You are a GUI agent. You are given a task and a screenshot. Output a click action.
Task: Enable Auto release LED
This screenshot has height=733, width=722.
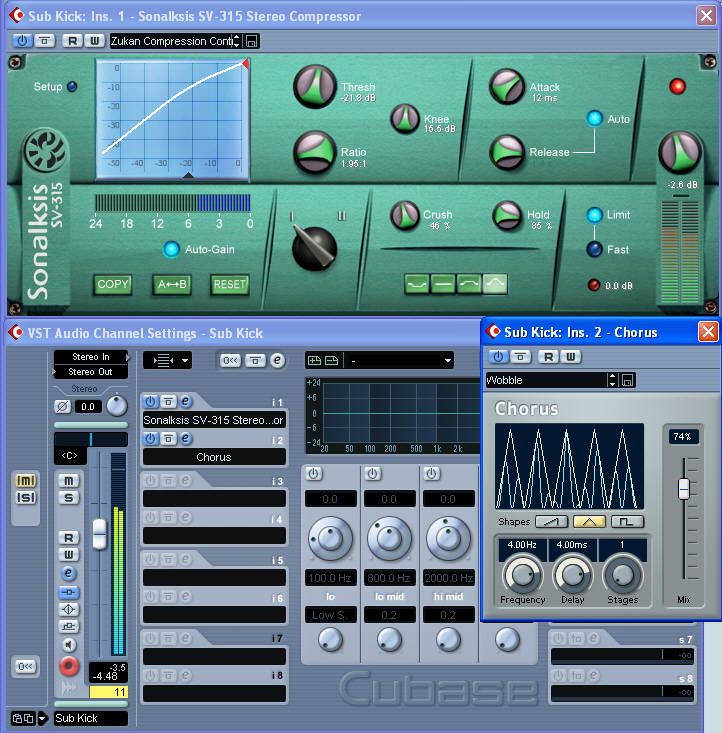(594, 118)
